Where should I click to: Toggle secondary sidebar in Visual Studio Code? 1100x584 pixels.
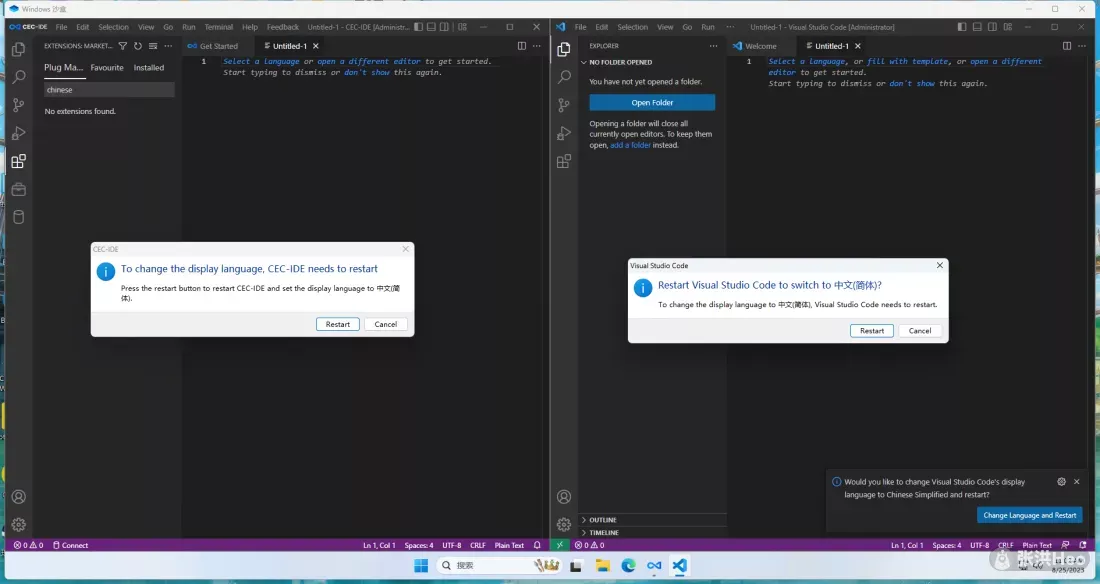point(994,27)
